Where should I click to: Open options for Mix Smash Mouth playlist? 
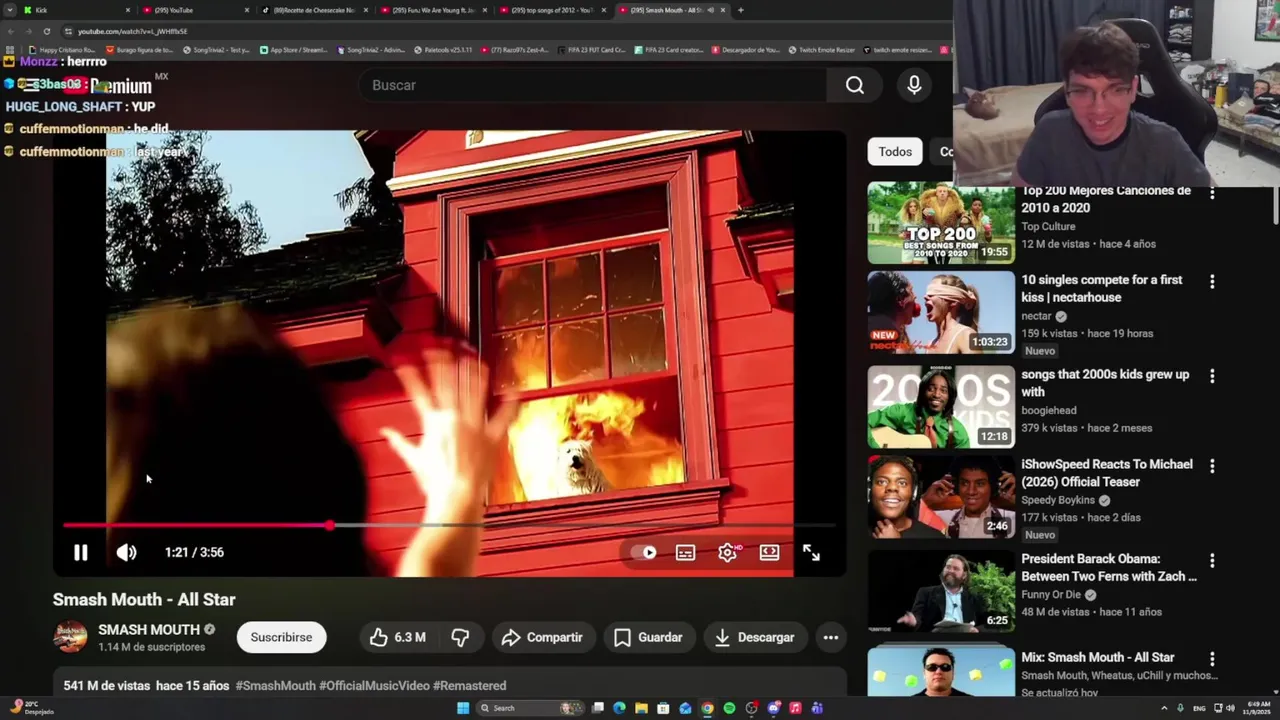(1212, 659)
